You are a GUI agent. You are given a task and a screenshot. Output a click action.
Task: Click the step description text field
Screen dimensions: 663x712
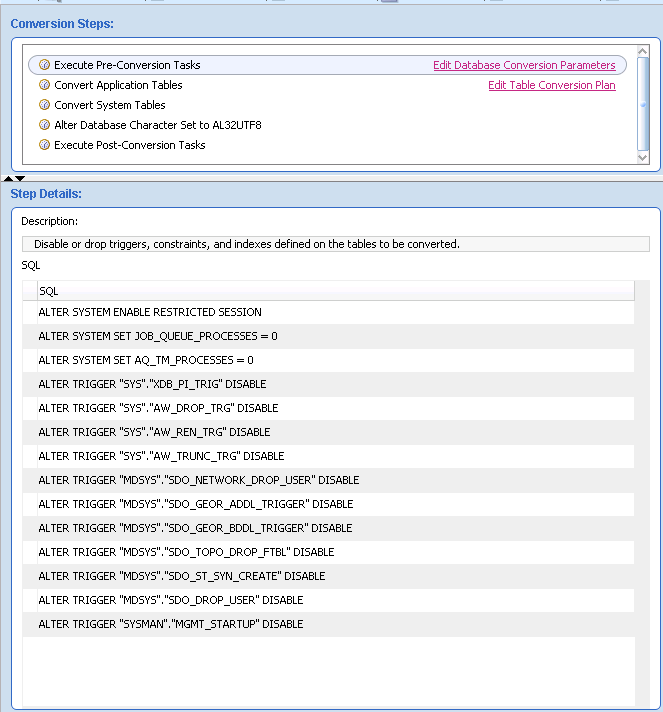(336, 244)
